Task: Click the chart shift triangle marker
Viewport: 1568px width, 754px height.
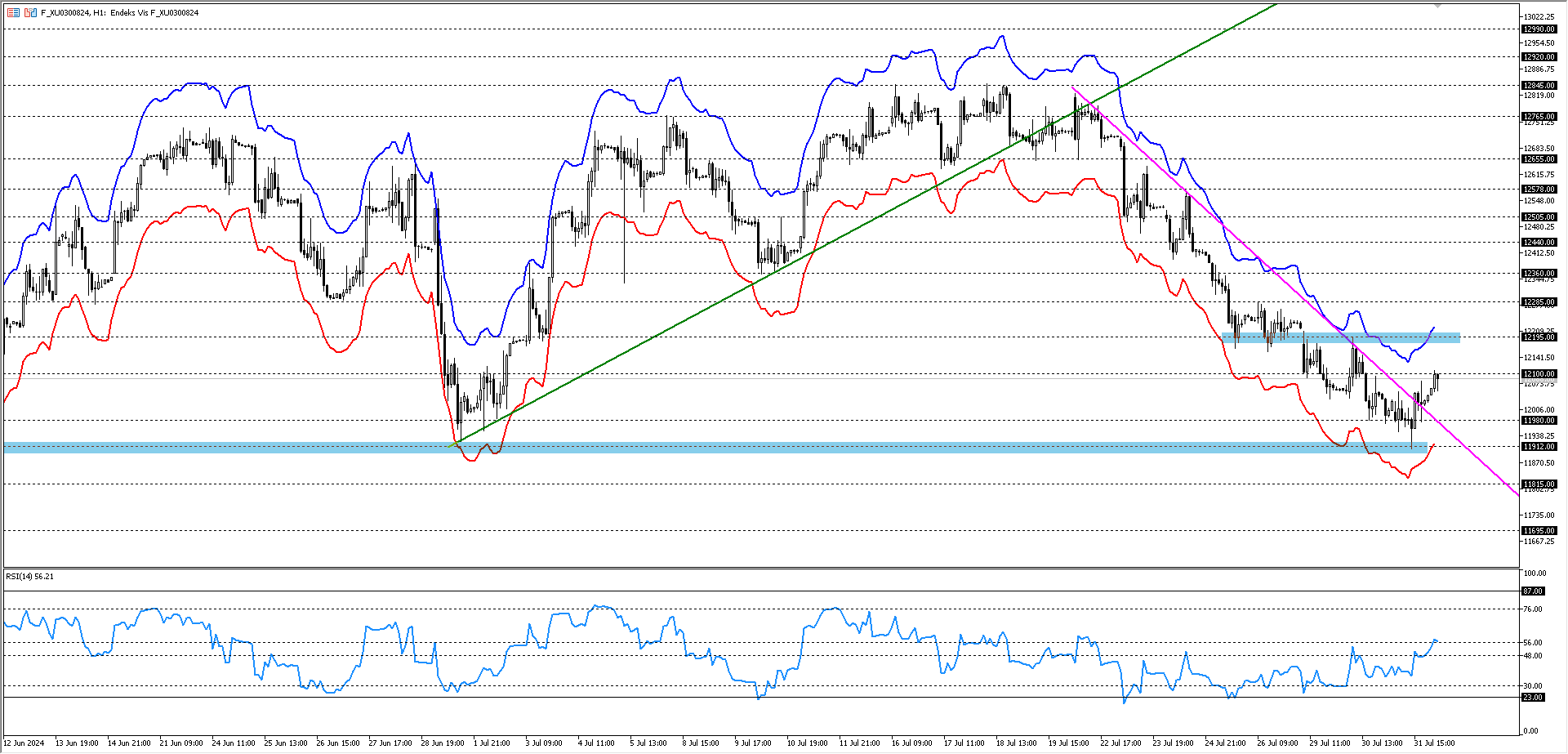Action: coord(1438,6)
